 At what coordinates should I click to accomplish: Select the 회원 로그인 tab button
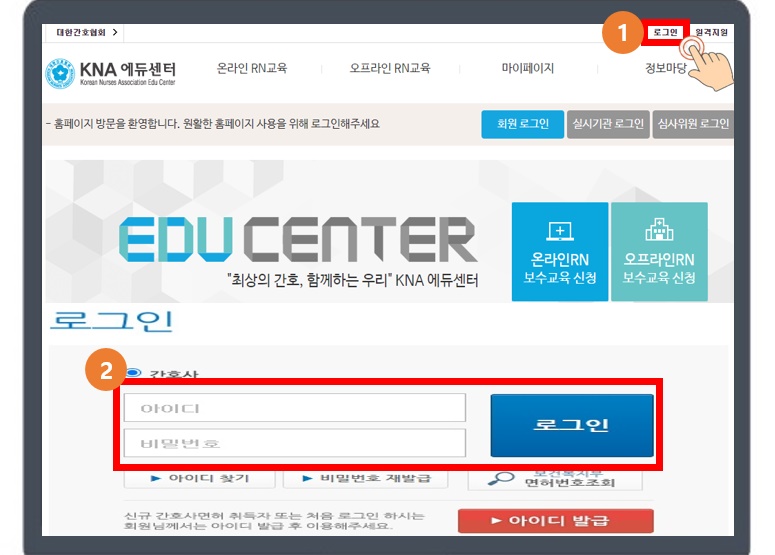point(522,124)
